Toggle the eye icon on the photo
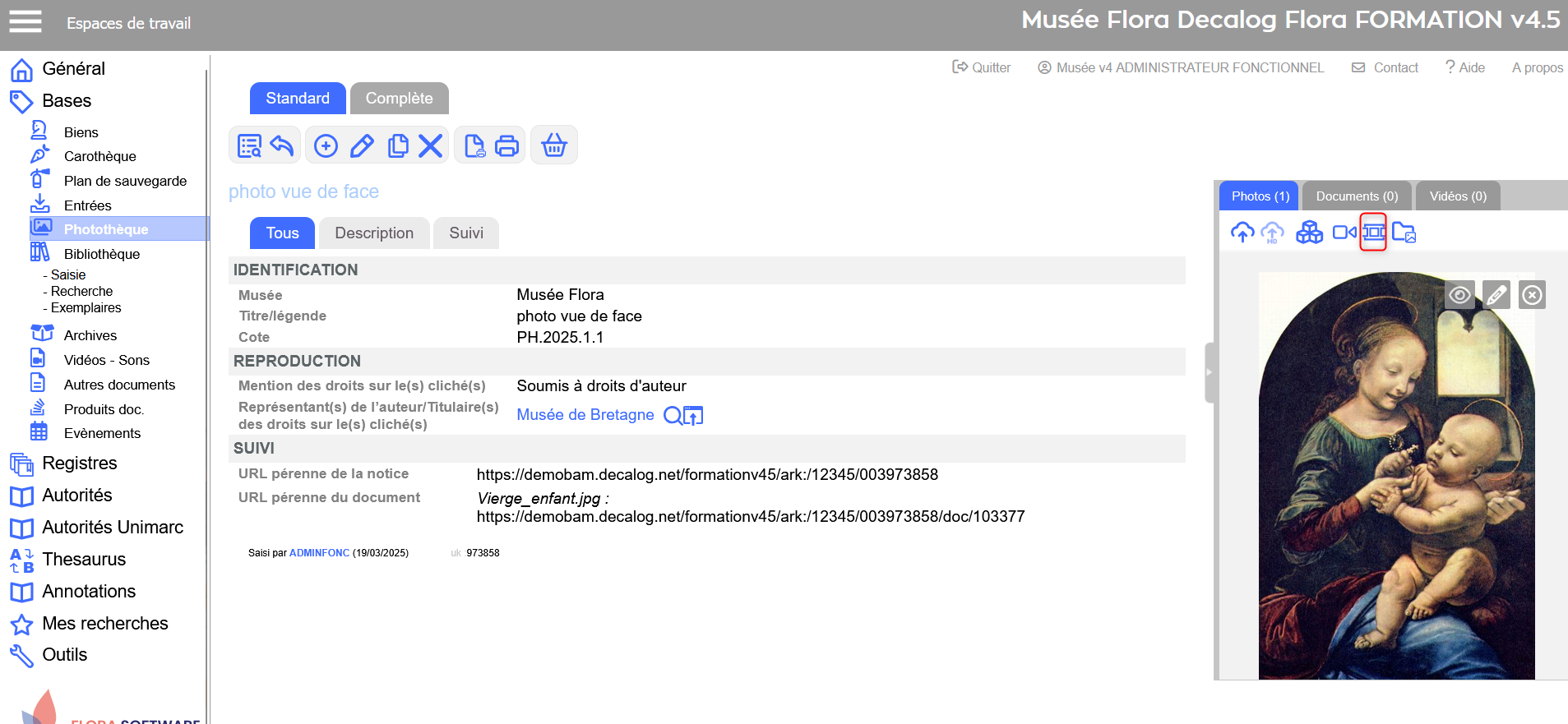This screenshot has width=1568, height=724. [x=1460, y=294]
